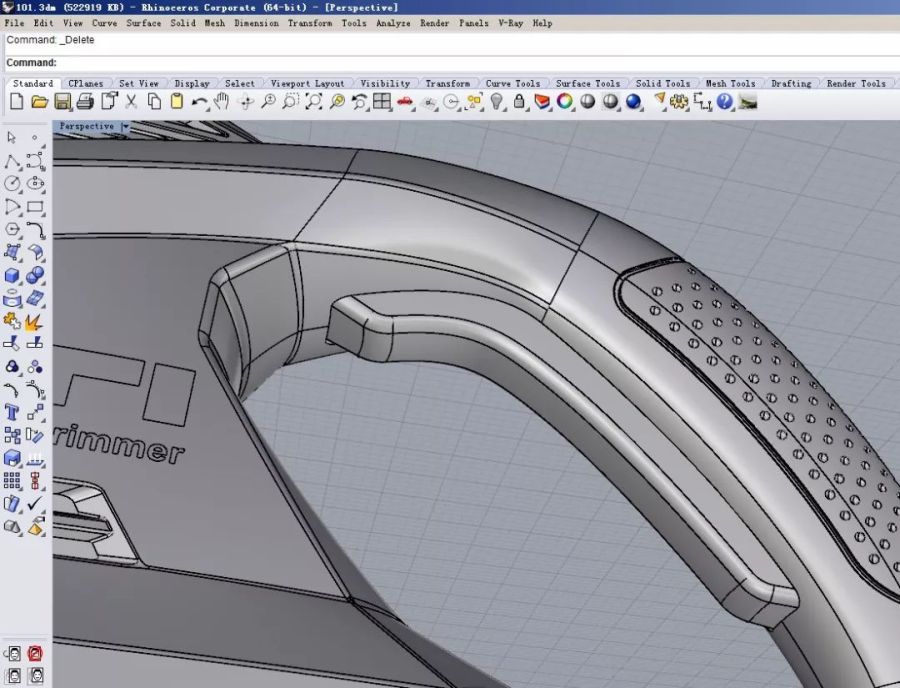This screenshot has width=900, height=688.
Task: Click the Explode tool icon
Action: point(35,322)
